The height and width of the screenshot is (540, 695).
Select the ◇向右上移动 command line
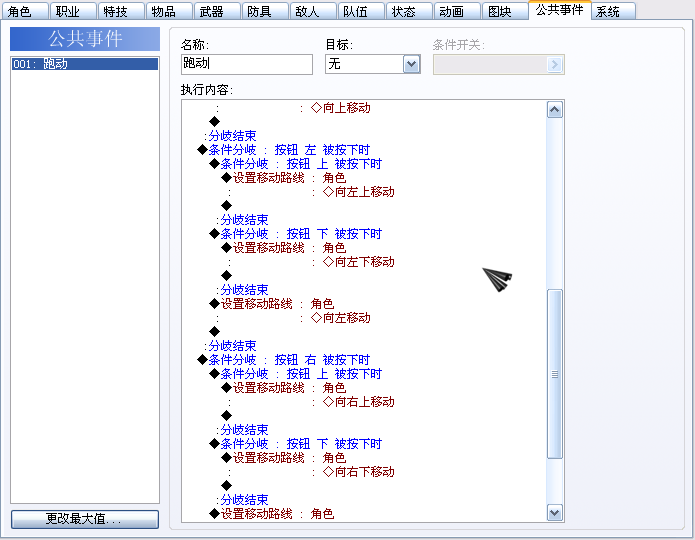pyautogui.click(x=358, y=402)
